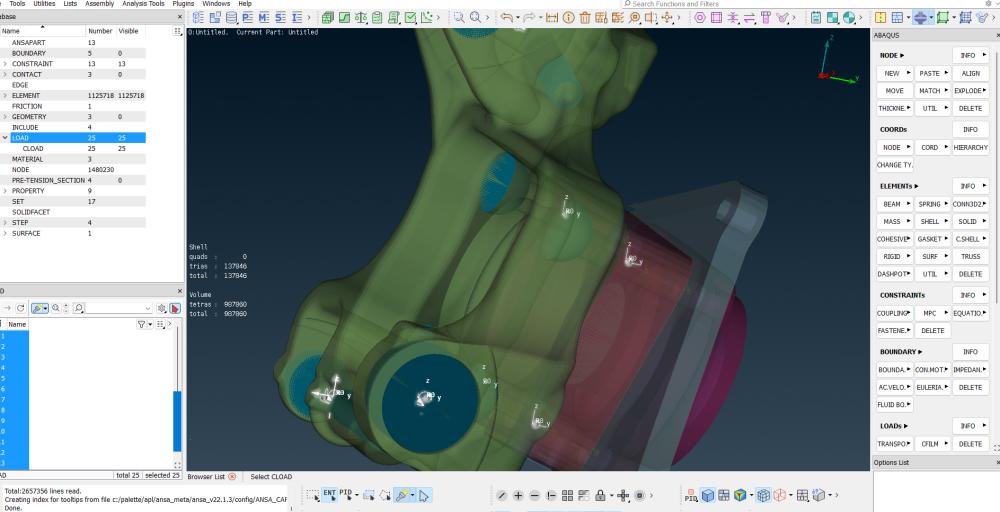
Task: Click the Undo arrow icon in top toolbar
Action: [506, 18]
